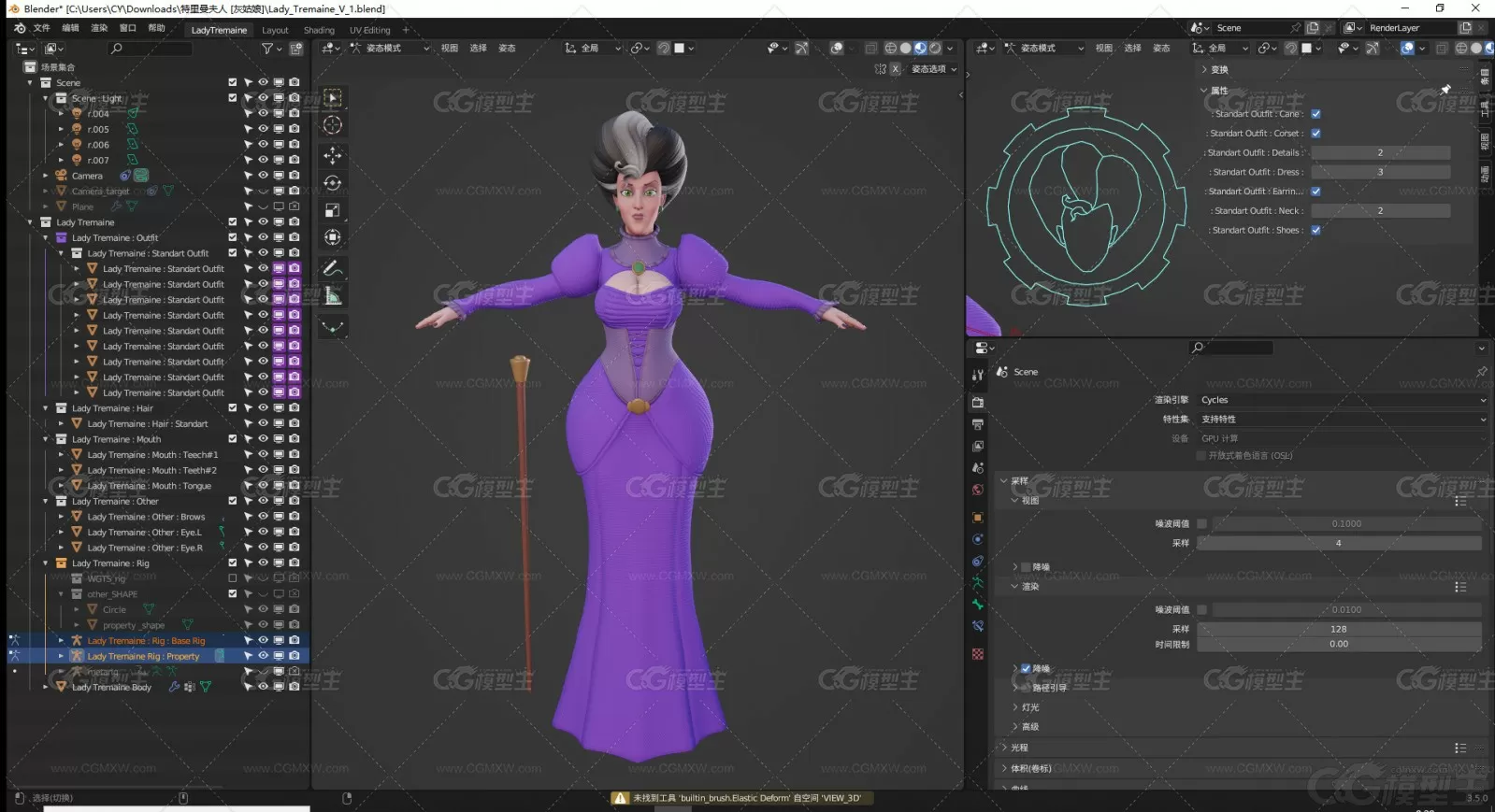Screen dimensions: 1495x812
Task: Toggle Standart Outfit : Shoes checkbox
Action: click(1315, 230)
